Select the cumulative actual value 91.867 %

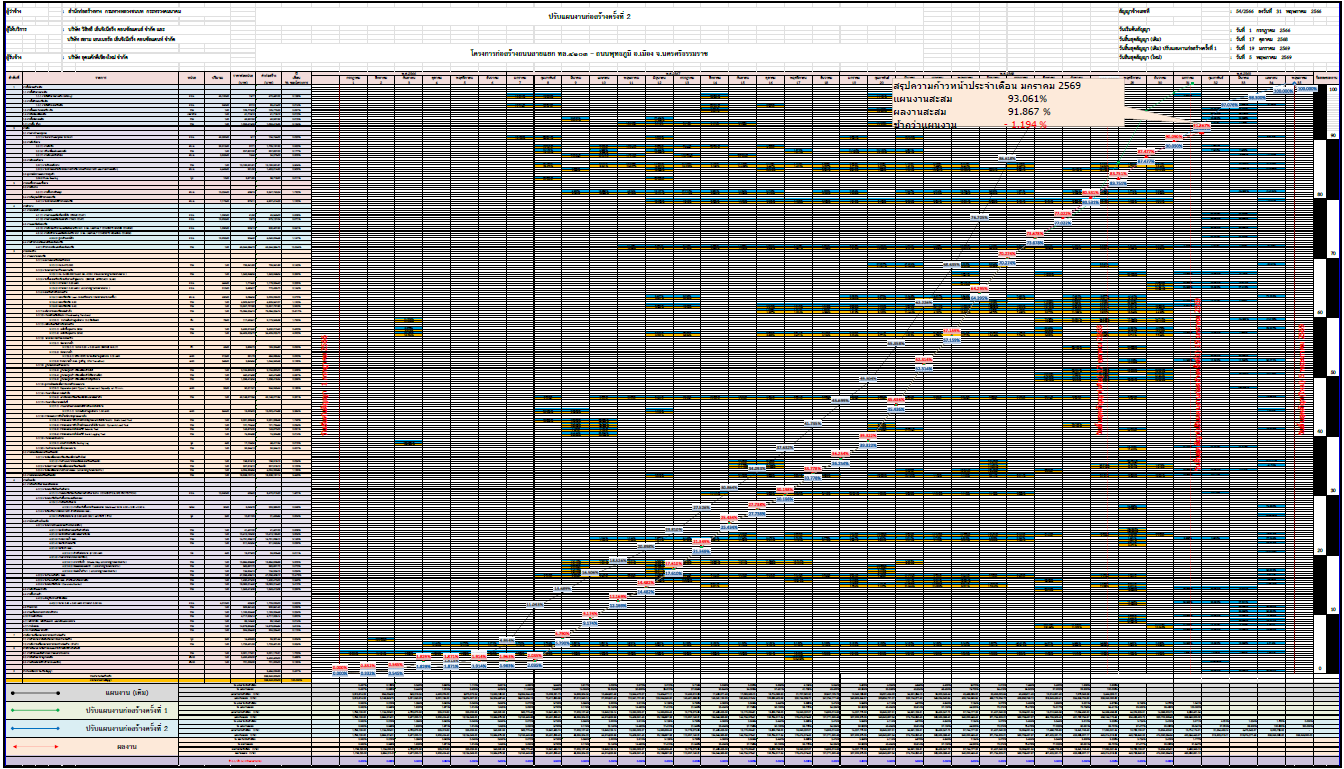click(1027, 112)
